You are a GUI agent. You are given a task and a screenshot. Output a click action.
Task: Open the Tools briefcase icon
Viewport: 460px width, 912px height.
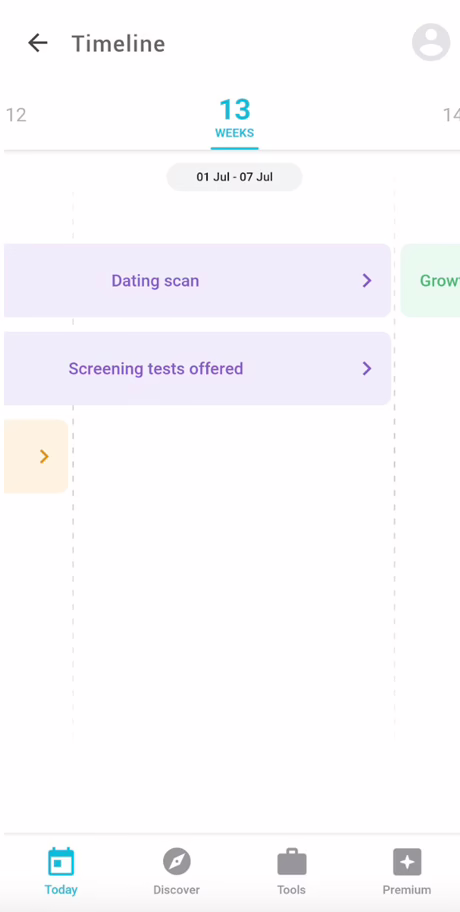291,861
